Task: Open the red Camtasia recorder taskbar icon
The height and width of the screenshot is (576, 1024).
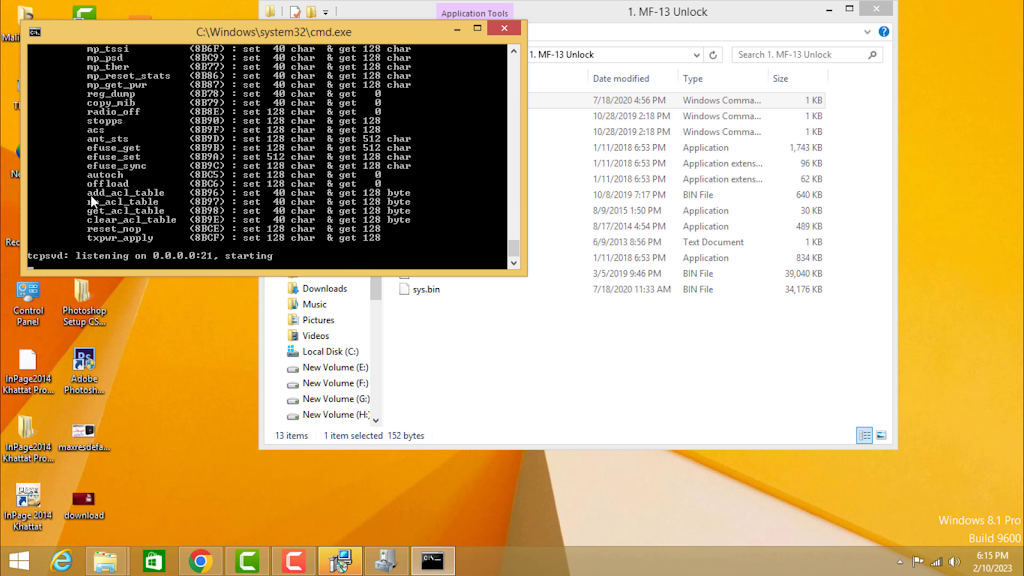Action: [294, 561]
